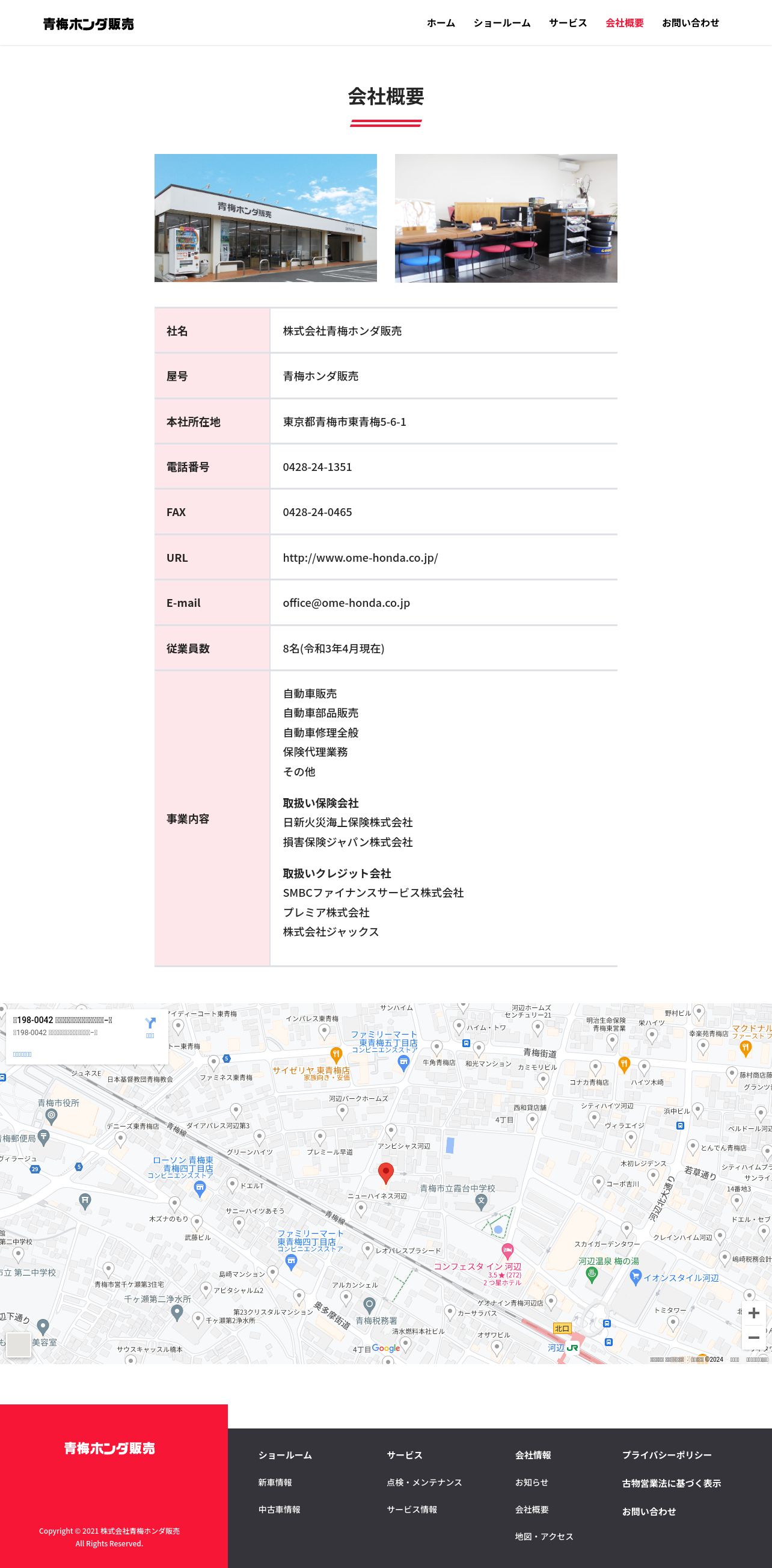
Task: Click the http://www.ome-honda.co.jp/ URL
Action: point(360,558)
